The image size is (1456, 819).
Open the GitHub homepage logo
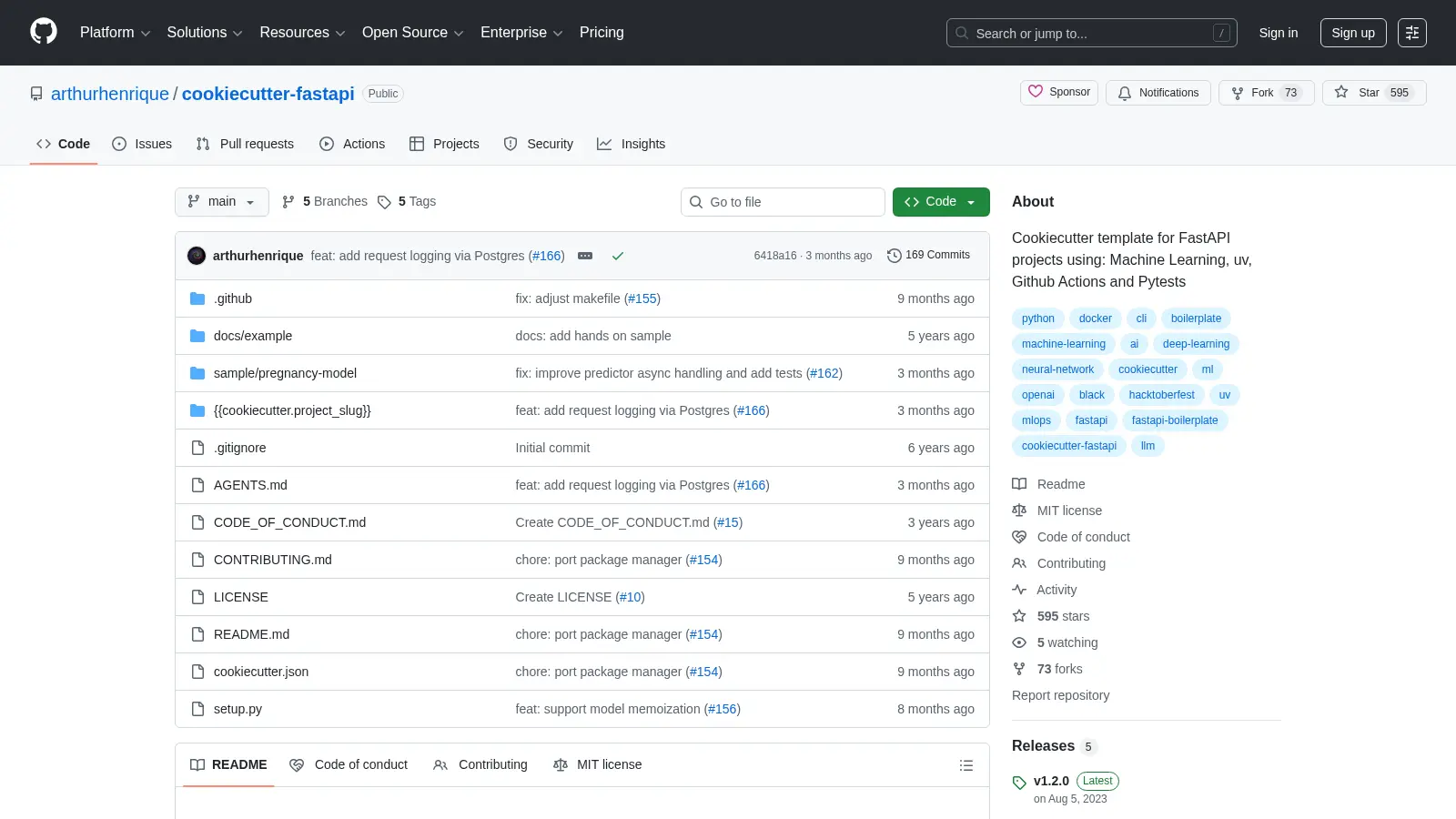[44, 32]
